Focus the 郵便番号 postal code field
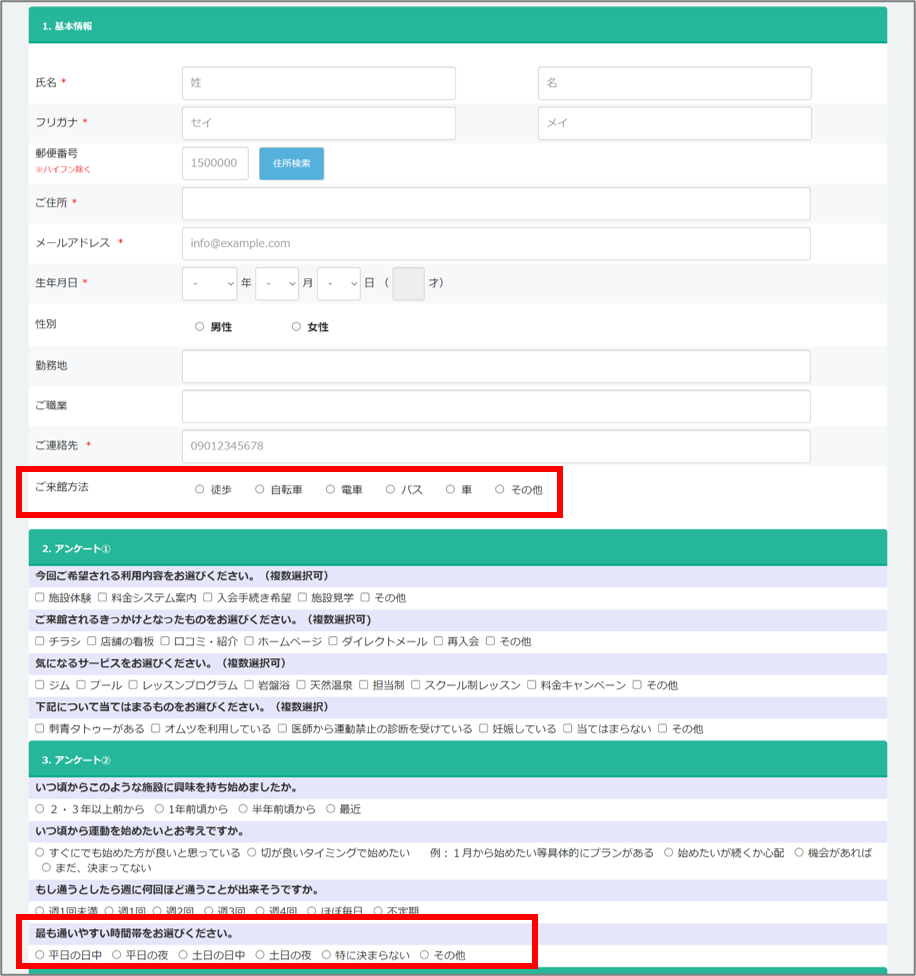This screenshot has width=916, height=976. pyautogui.click(x=215, y=164)
